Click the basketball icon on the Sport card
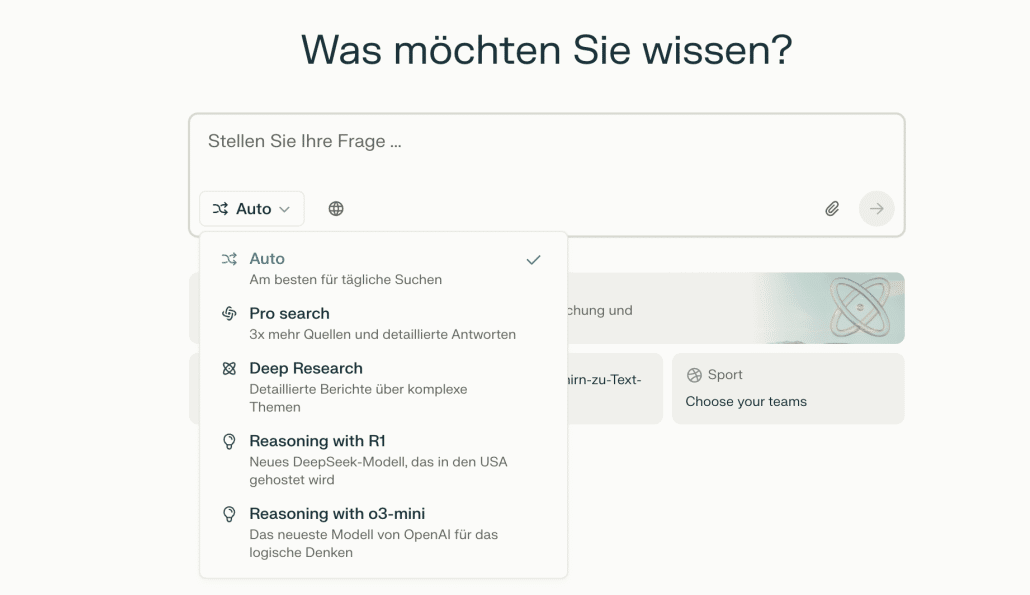 [694, 374]
